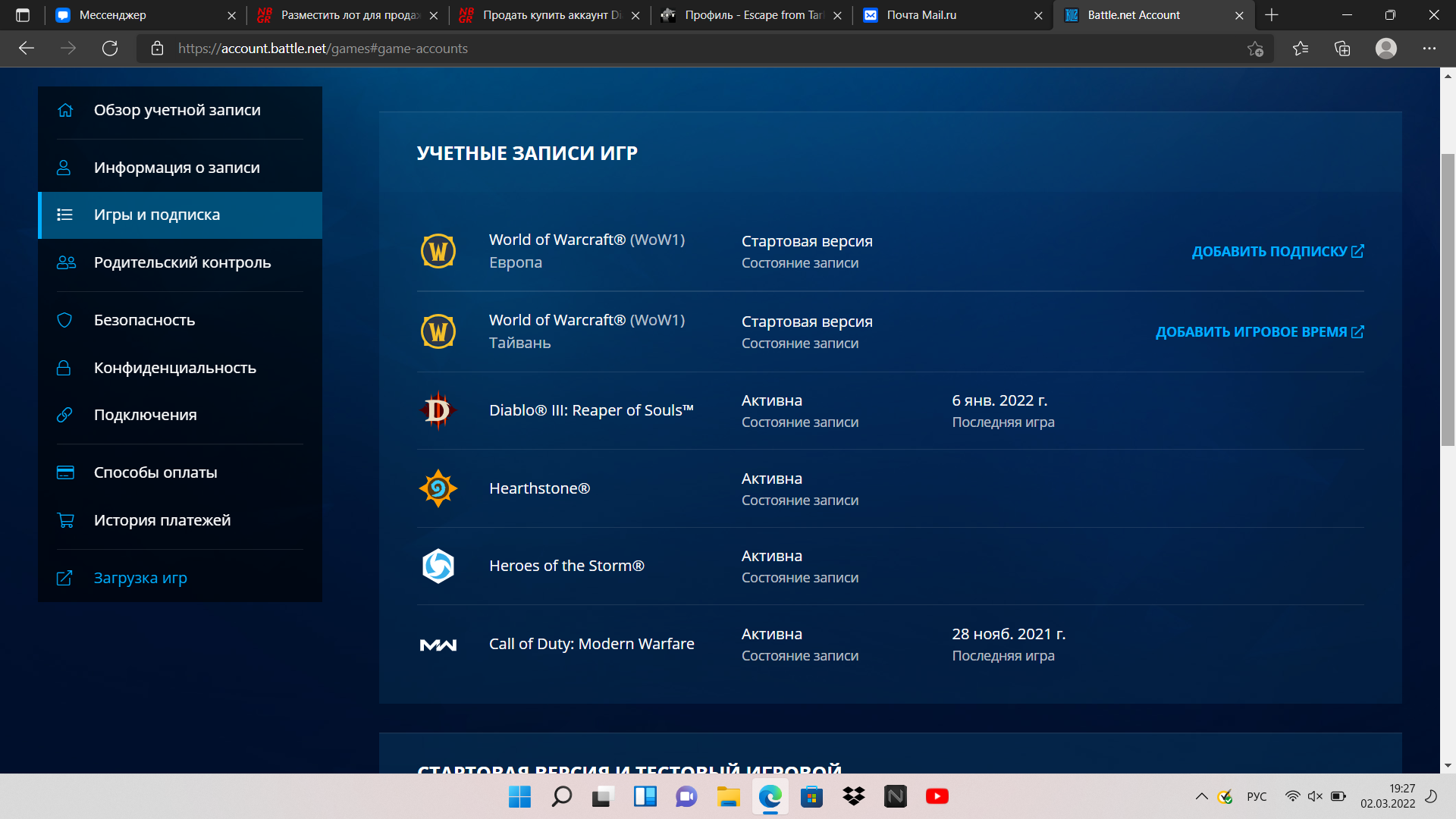This screenshot has width=1456, height=819.
Task: Open browser Collections icon
Action: pos(1342,49)
